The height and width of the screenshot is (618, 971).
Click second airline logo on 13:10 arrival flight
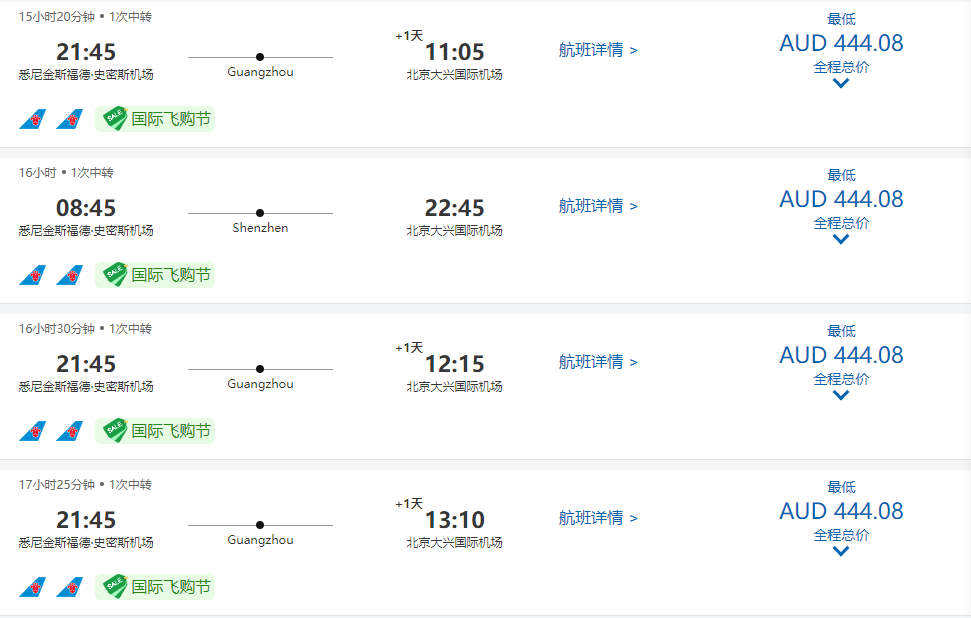coord(69,587)
